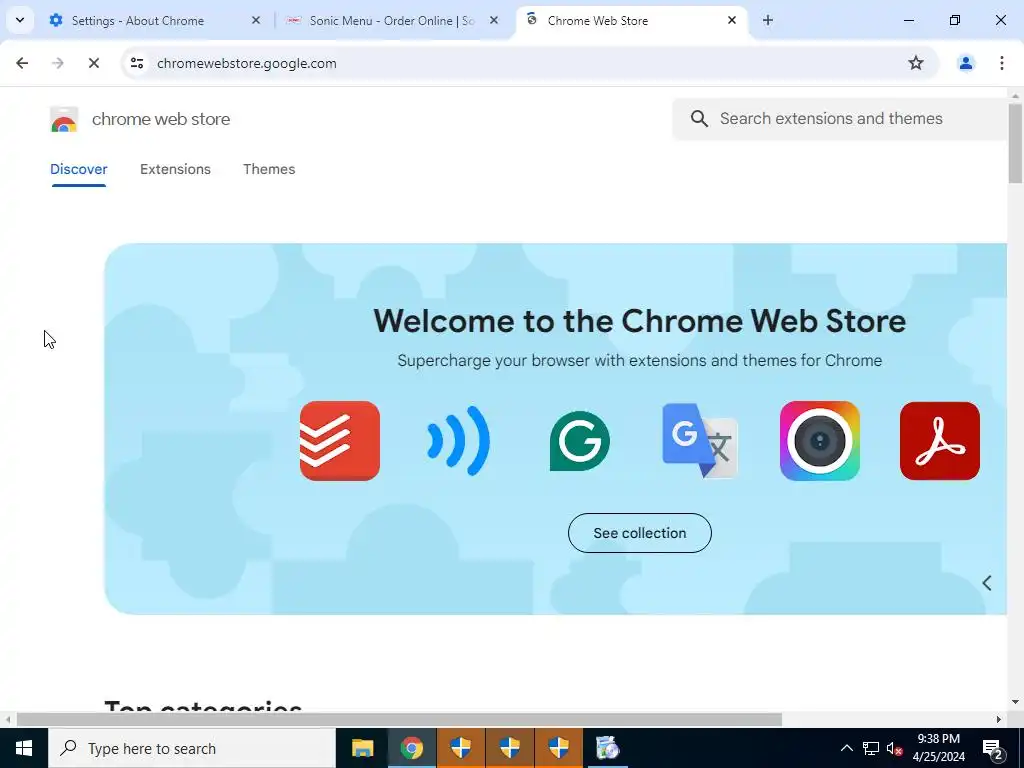Switch to Settings - About Chrome tab
The height and width of the screenshot is (768, 1024).
[x=155, y=21]
